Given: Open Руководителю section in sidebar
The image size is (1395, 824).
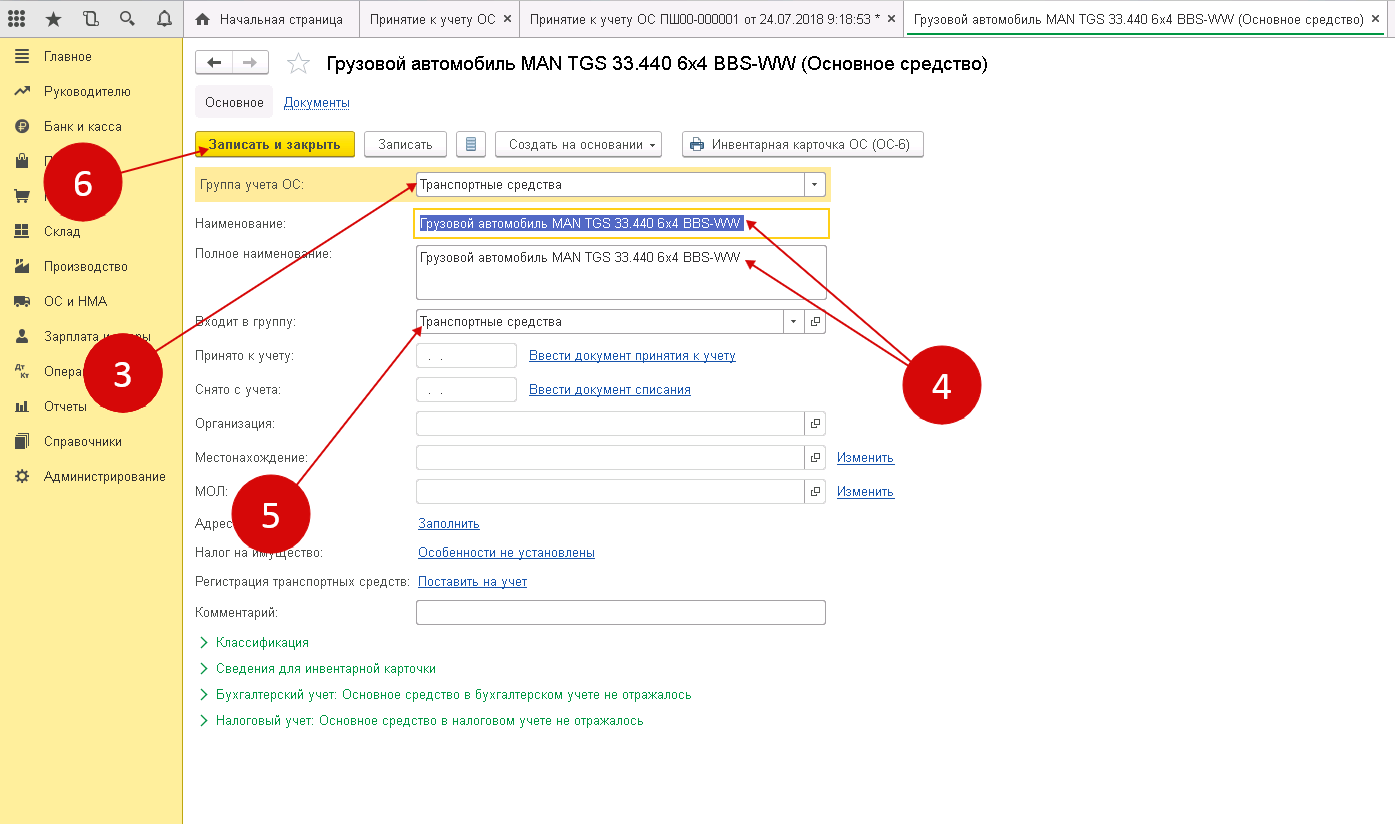Looking at the screenshot, I should (87, 92).
